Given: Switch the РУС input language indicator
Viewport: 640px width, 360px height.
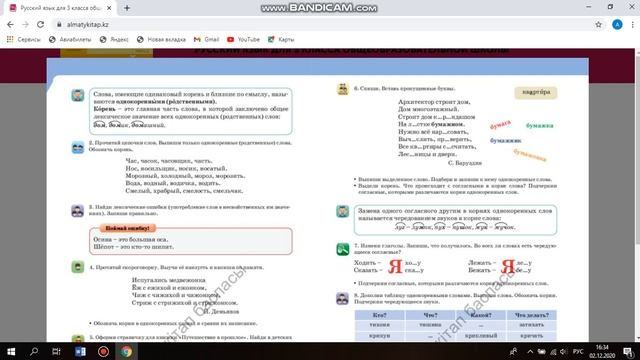Looking at the screenshot, I should click(578, 351).
